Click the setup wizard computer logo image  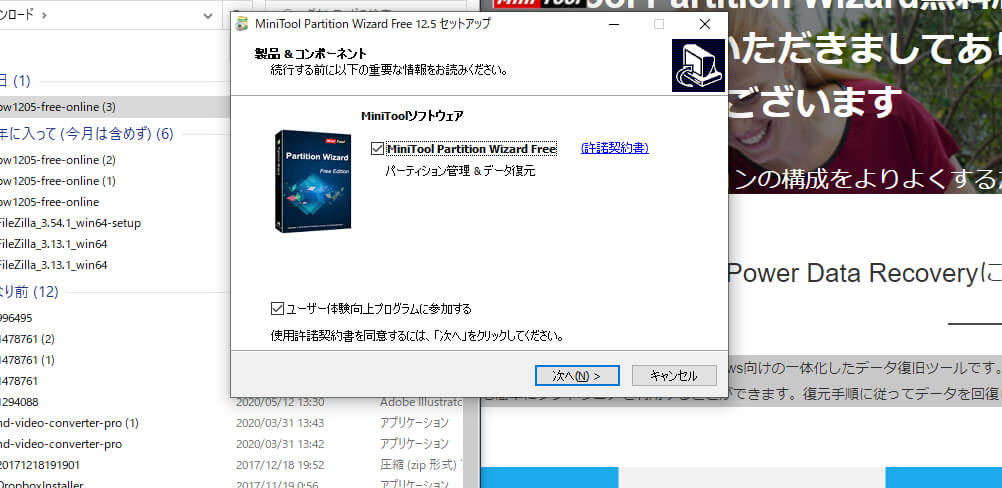[698, 65]
